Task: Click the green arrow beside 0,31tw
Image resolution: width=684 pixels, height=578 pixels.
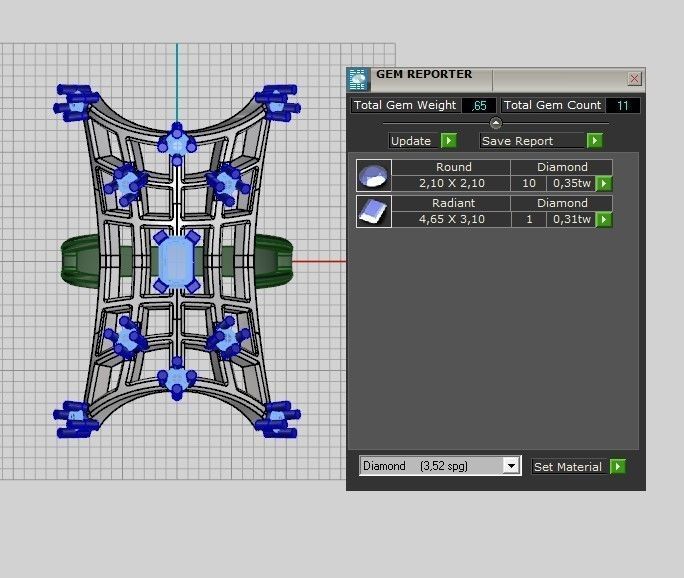Action: tap(604, 219)
